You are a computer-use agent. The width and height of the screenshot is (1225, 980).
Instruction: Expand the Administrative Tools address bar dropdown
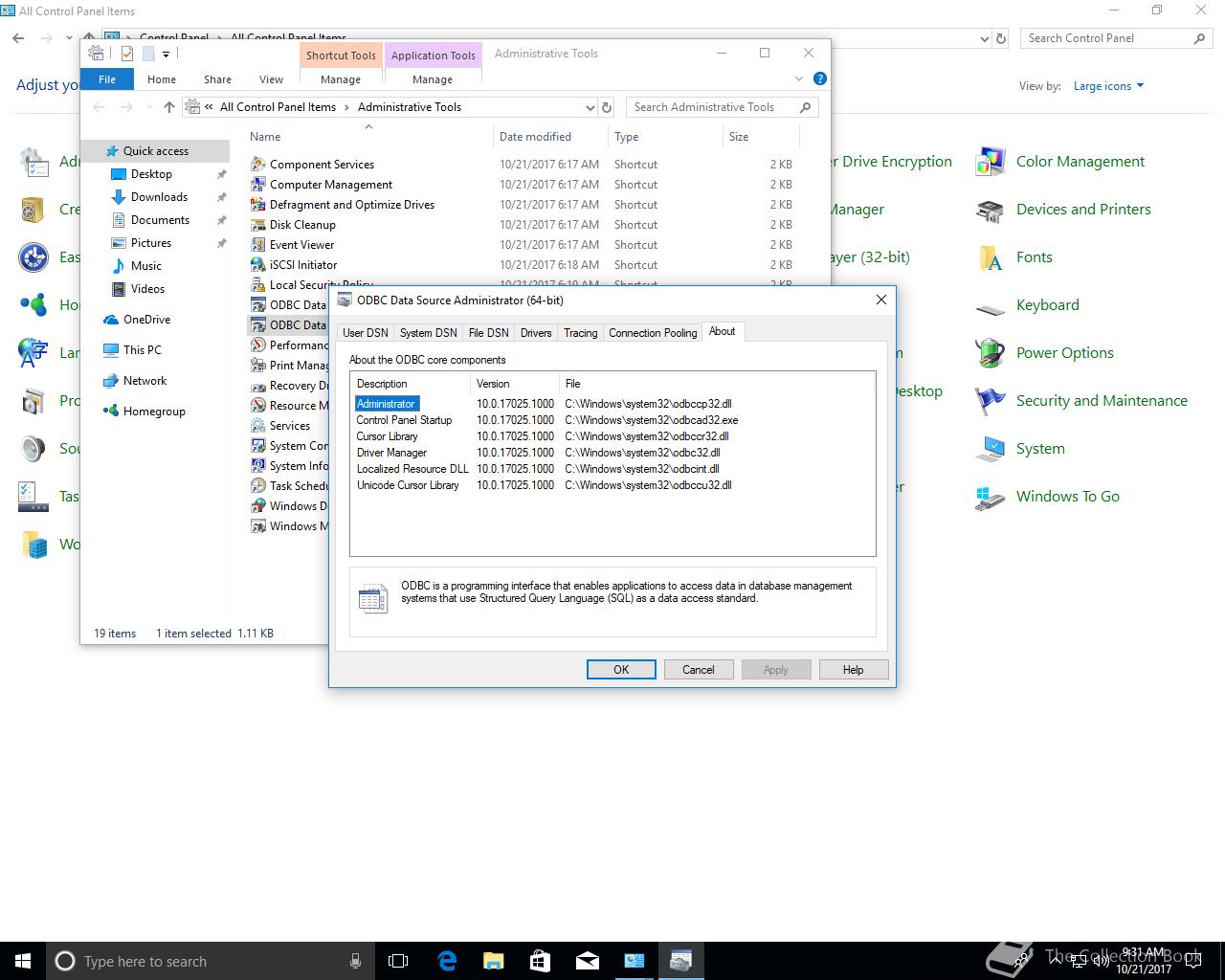click(590, 107)
